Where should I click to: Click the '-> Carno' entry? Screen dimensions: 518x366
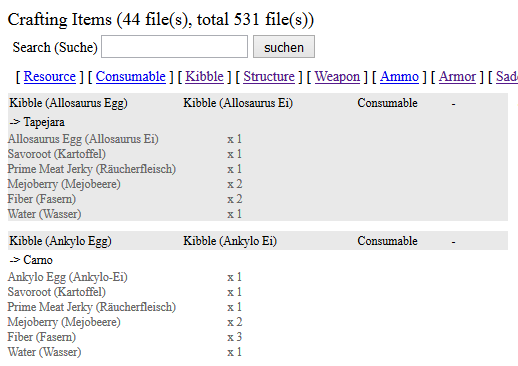click(31, 260)
